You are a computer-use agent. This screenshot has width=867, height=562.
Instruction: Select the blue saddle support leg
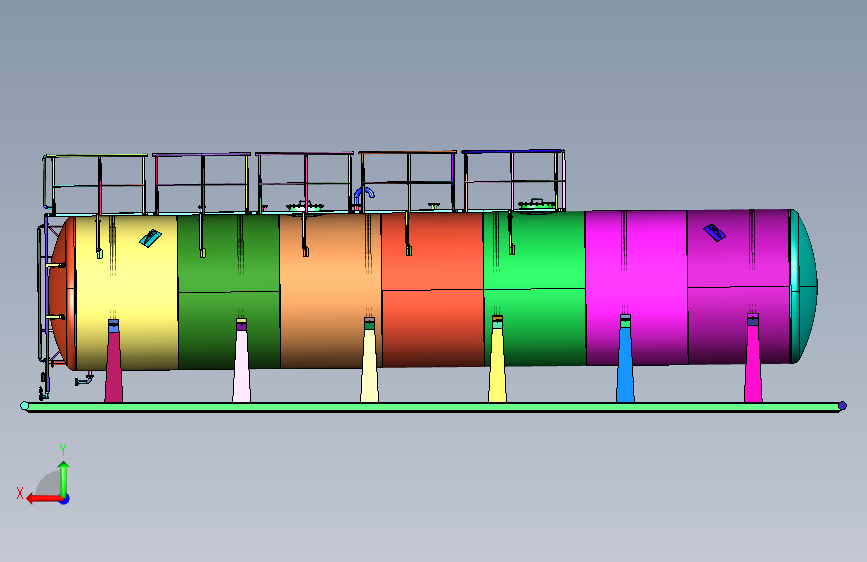click(625, 363)
